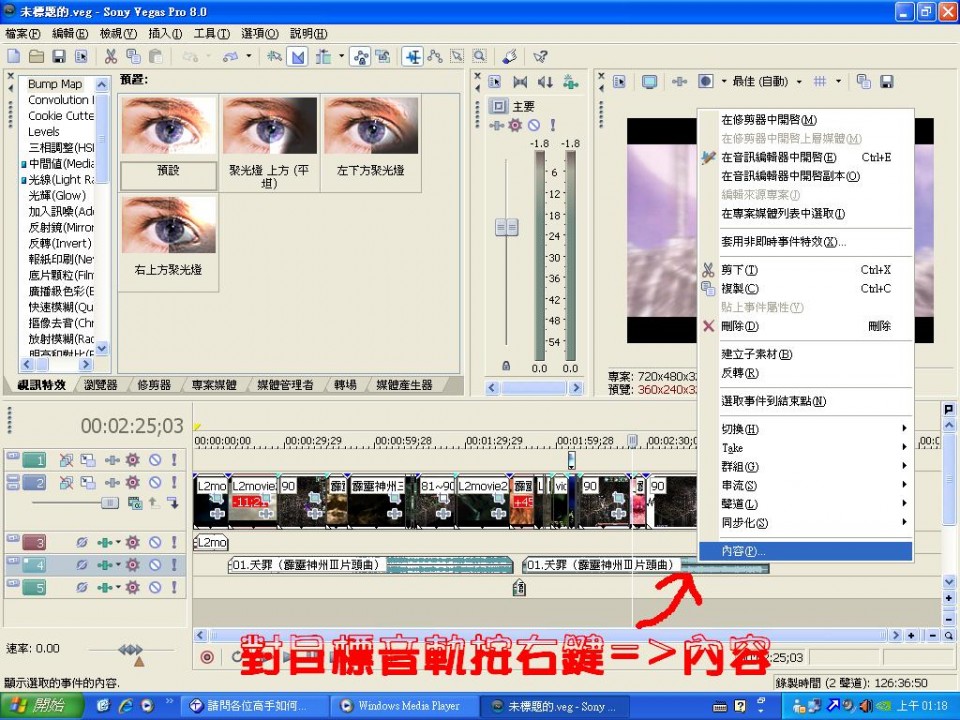Open track 4 FX gear icon
Viewport: 960px width, 720px height.
coord(133,564)
